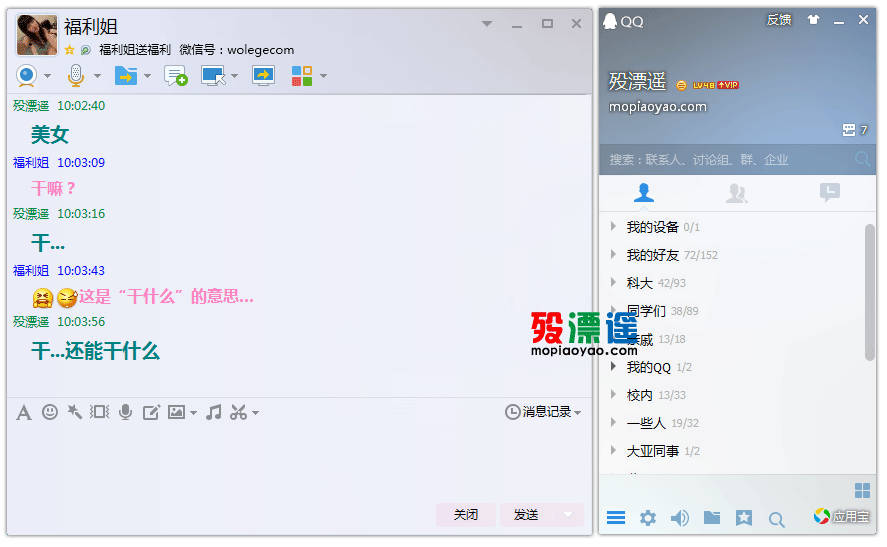This screenshot has width=887, height=547.
Task: Open QQ settings gear icon
Action: [x=648, y=517]
